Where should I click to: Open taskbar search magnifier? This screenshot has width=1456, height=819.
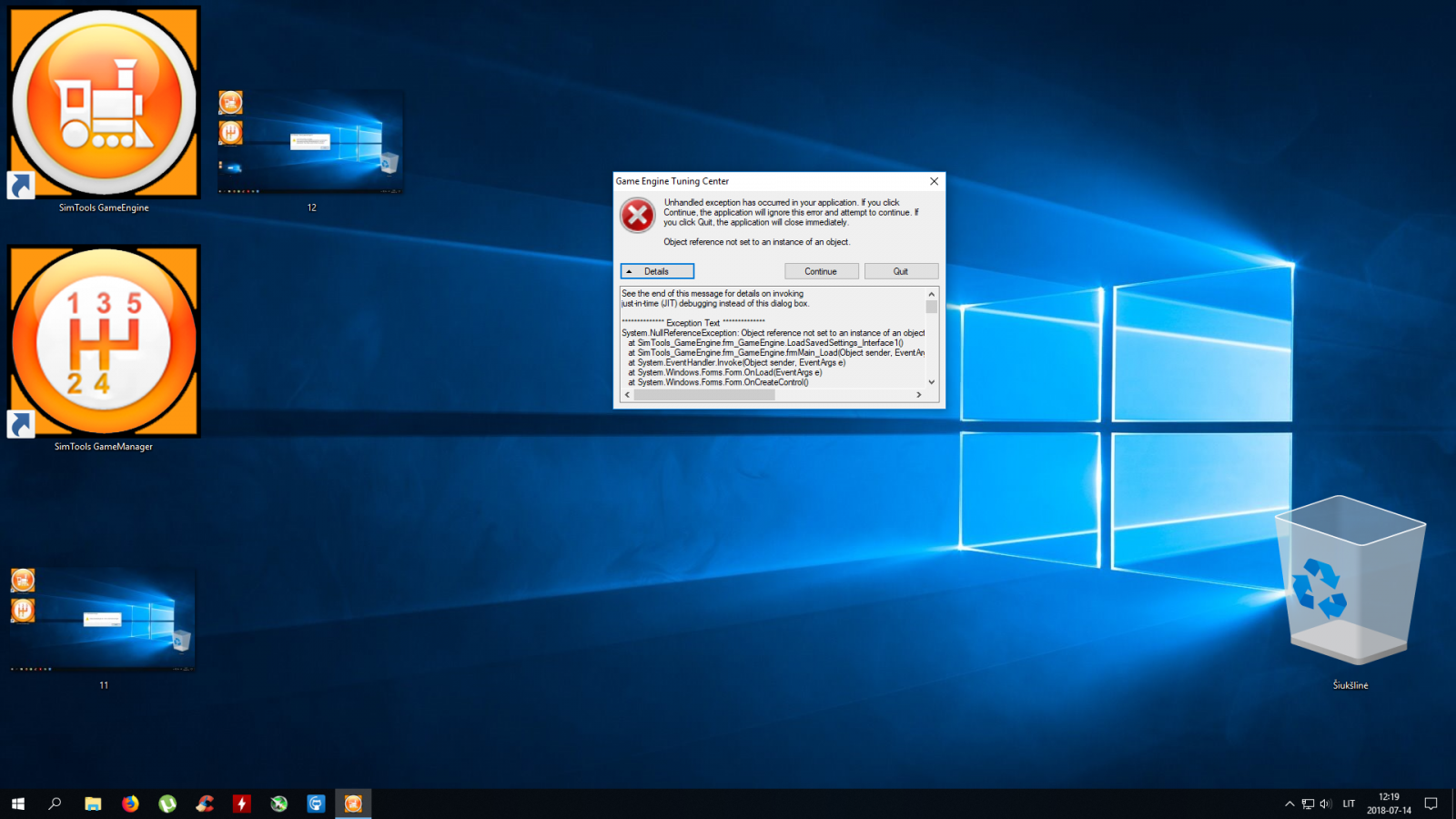55,804
